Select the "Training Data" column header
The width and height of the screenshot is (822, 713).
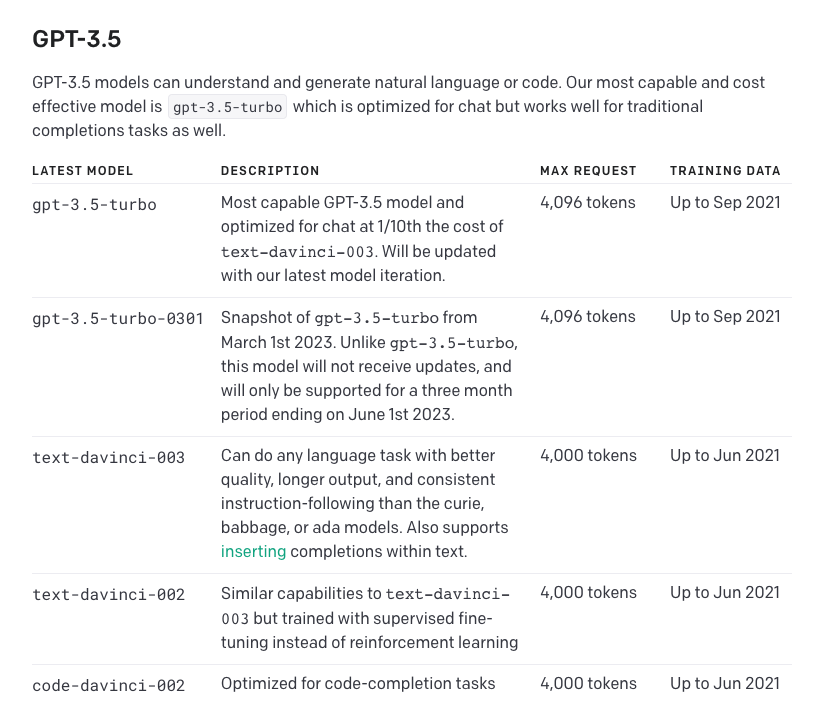[x=725, y=171]
